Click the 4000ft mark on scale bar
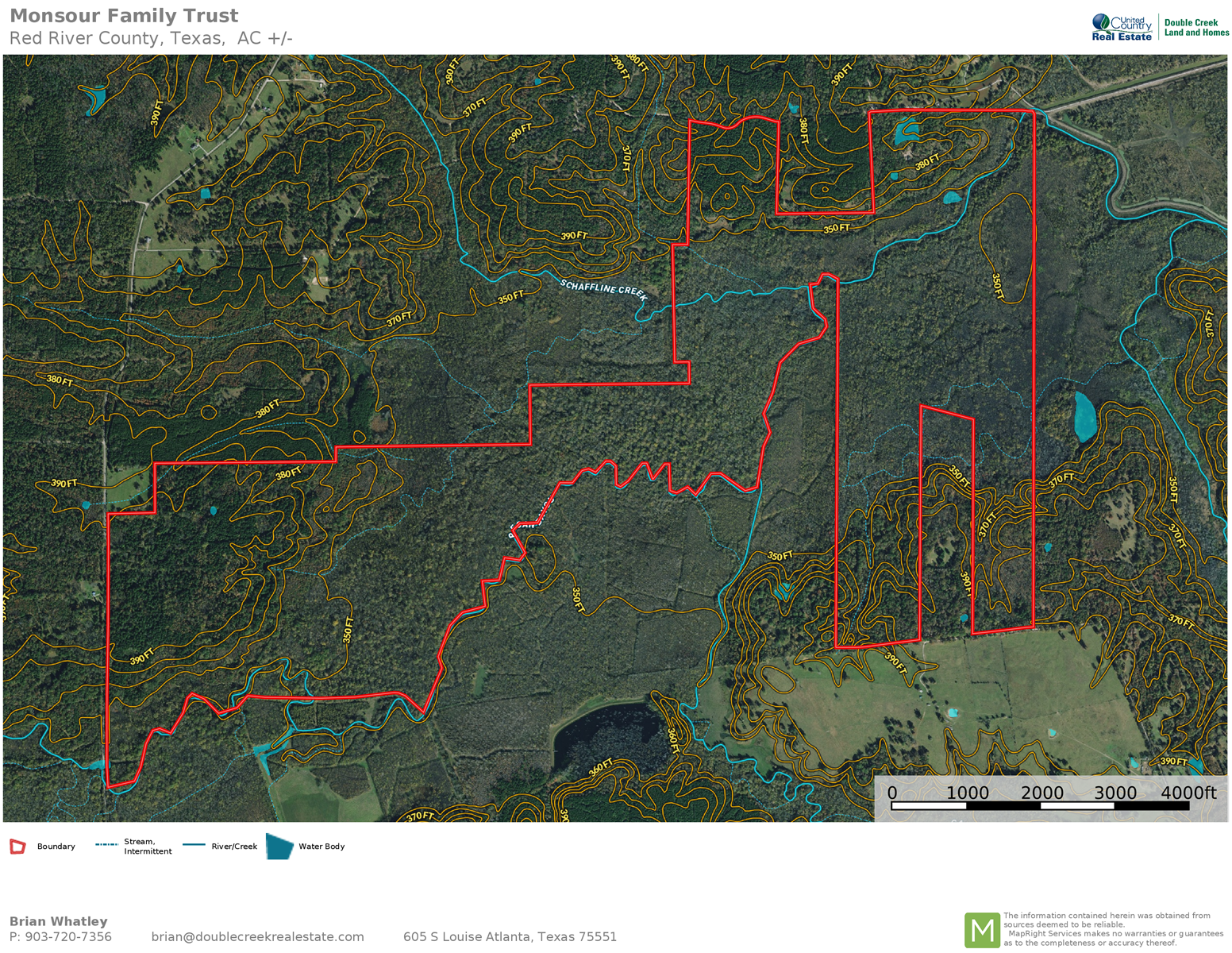This screenshot has width=1232, height=953. click(1188, 793)
